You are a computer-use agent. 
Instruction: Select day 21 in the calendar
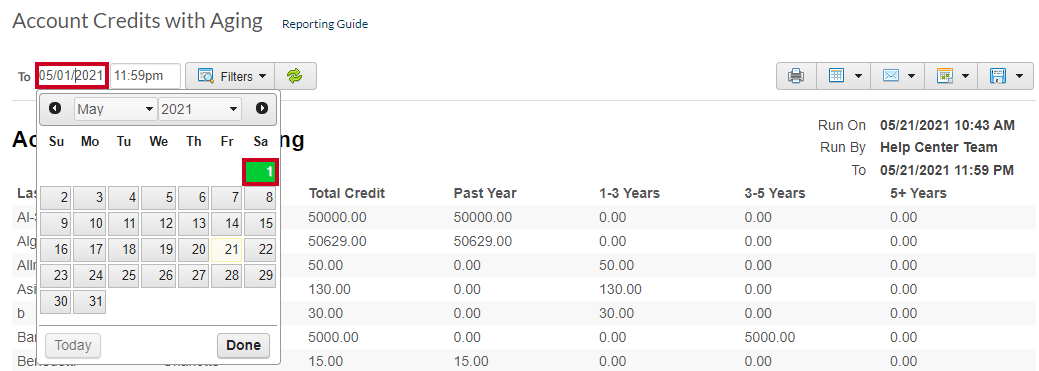pos(226,250)
